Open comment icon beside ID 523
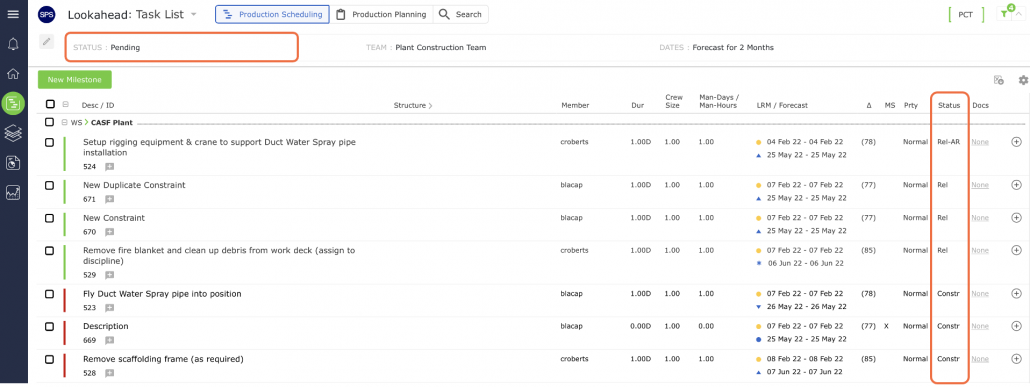Viewport: 1030px width, 387px height. click(110, 307)
